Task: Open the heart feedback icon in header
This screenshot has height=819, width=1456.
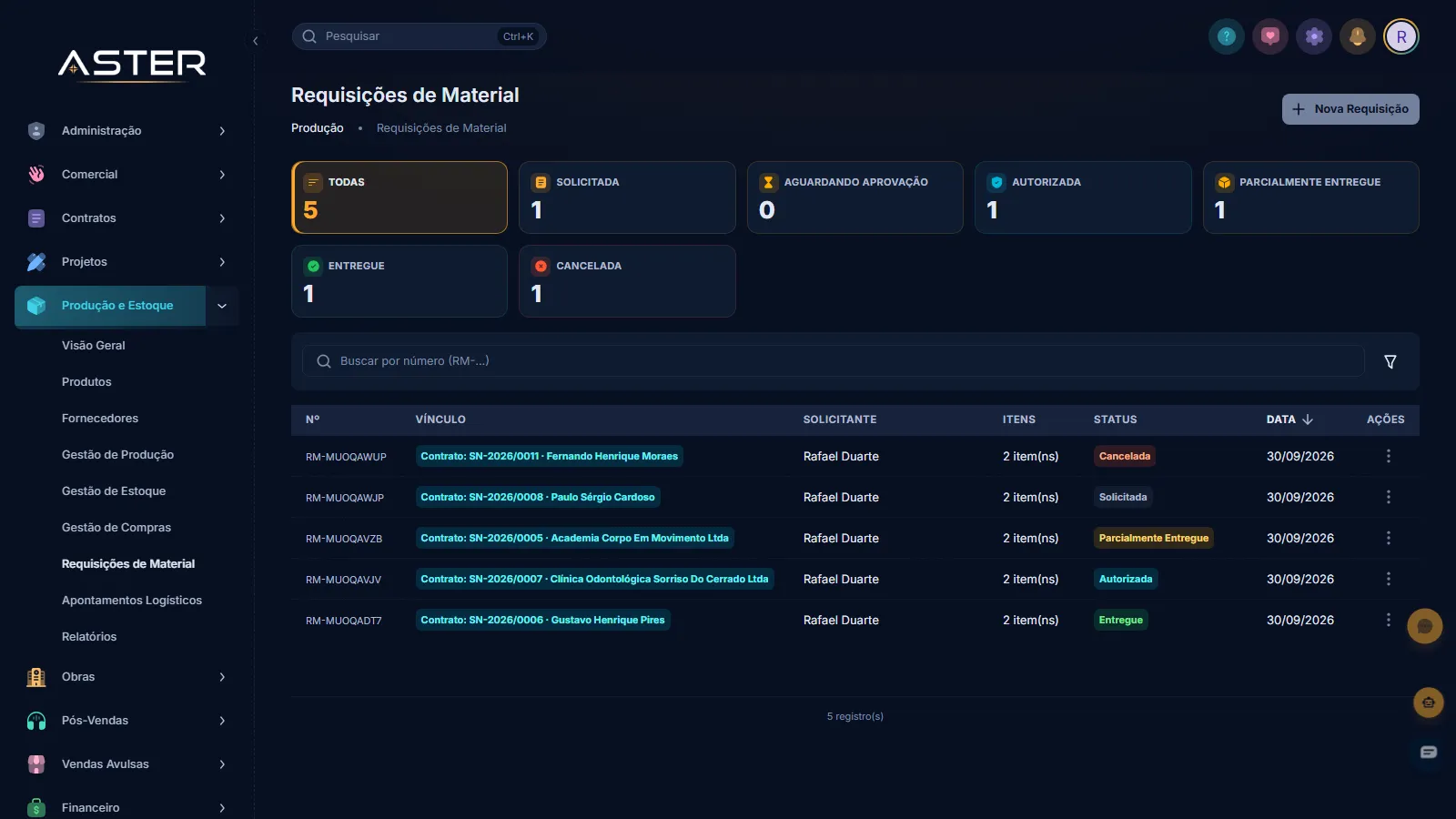Action: [1270, 36]
